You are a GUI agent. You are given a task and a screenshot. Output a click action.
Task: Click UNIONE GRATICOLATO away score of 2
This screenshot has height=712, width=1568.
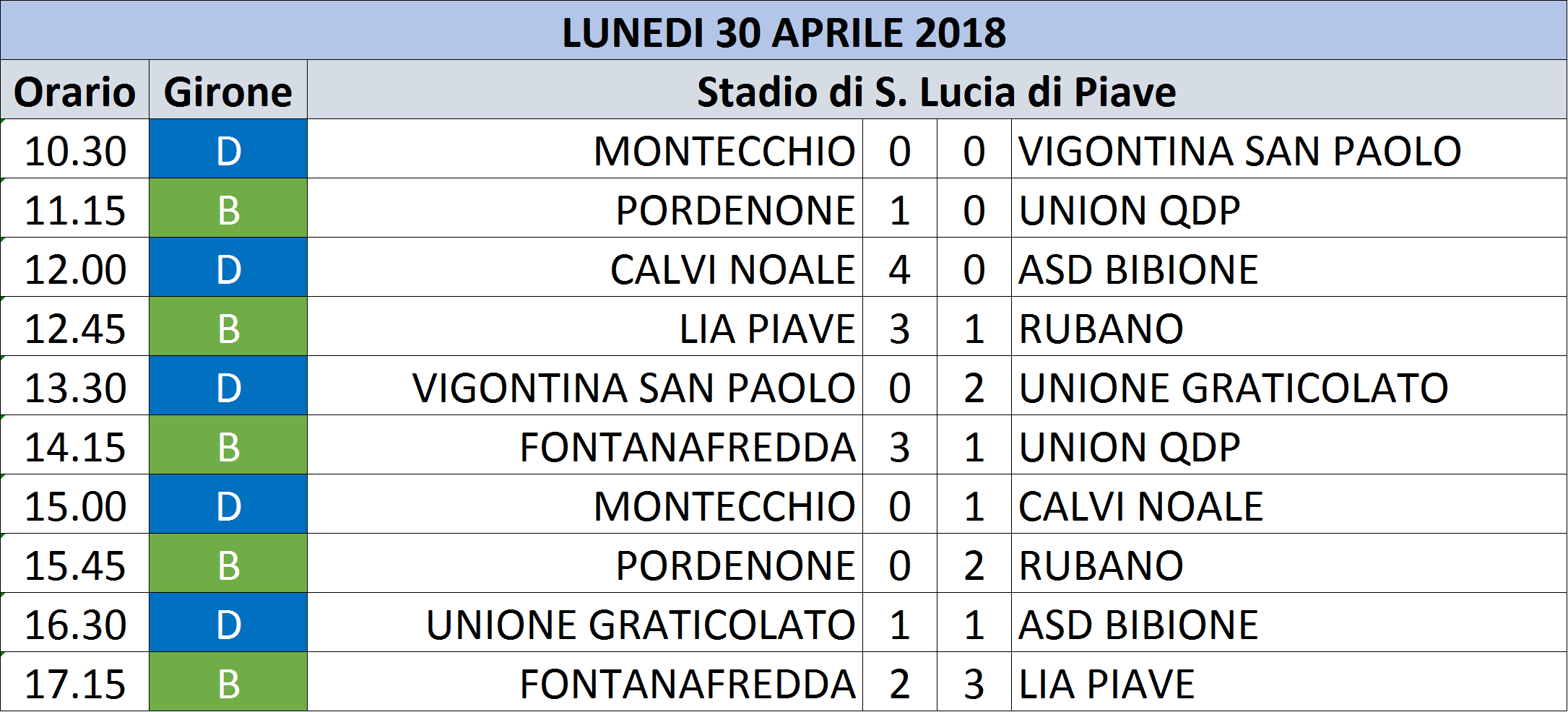pos(974,386)
